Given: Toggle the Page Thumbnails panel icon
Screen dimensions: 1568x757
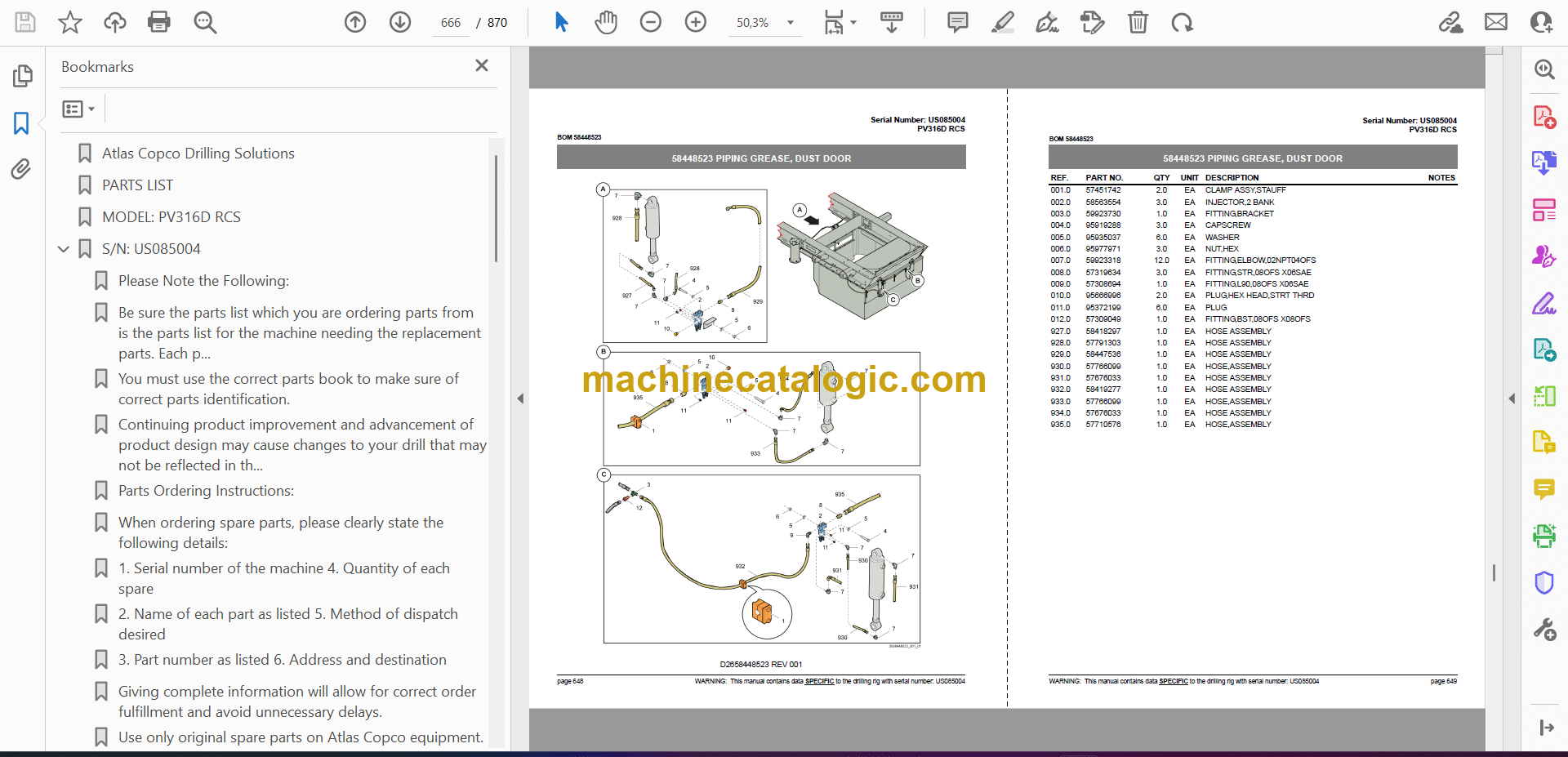Looking at the screenshot, I should pos(22,76).
